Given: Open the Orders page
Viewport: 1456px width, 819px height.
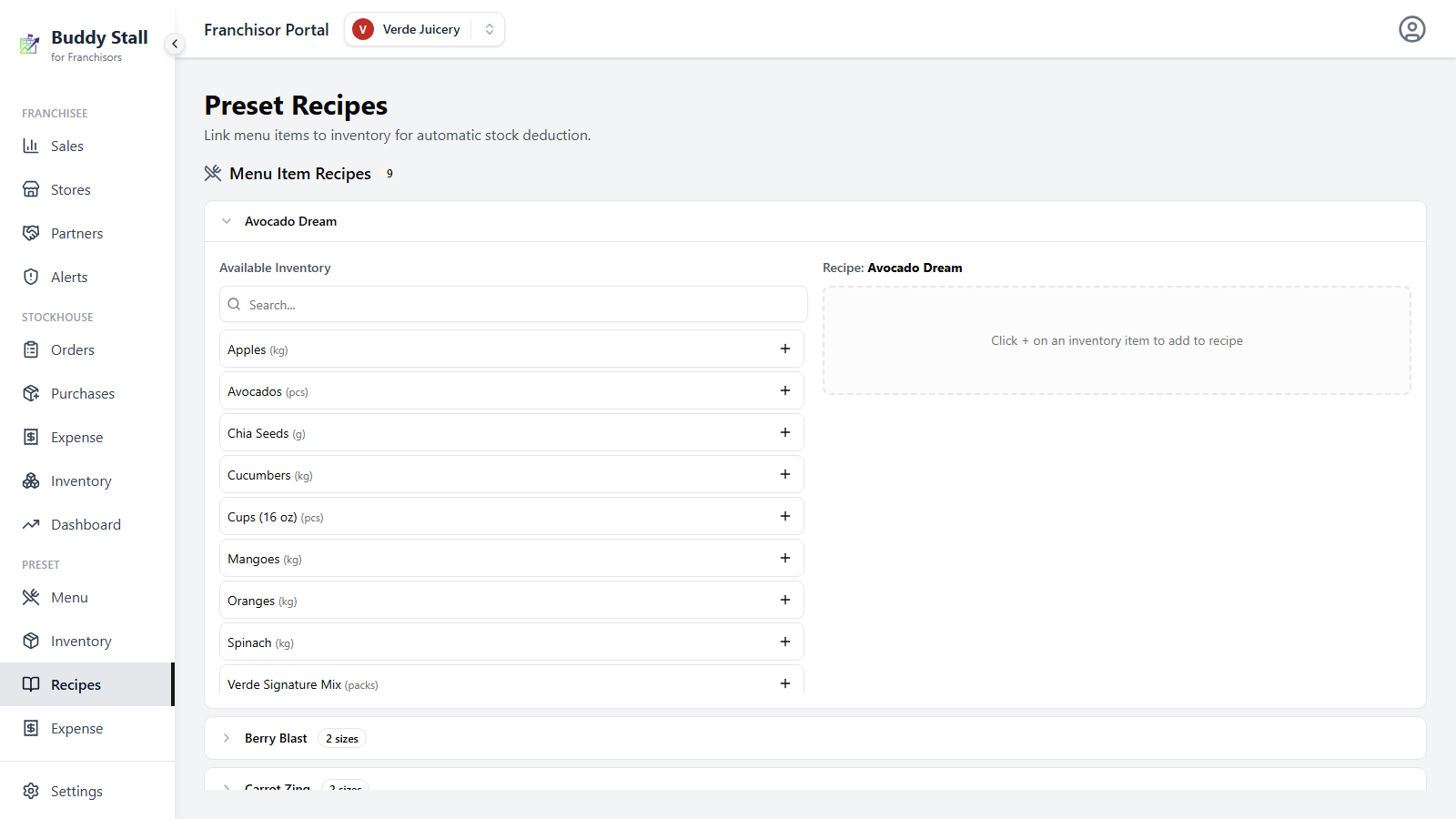Looking at the screenshot, I should click(x=87, y=349).
